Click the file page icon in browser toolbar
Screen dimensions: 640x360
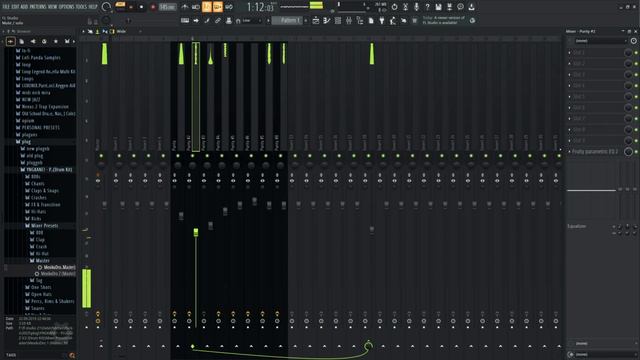[22, 41]
